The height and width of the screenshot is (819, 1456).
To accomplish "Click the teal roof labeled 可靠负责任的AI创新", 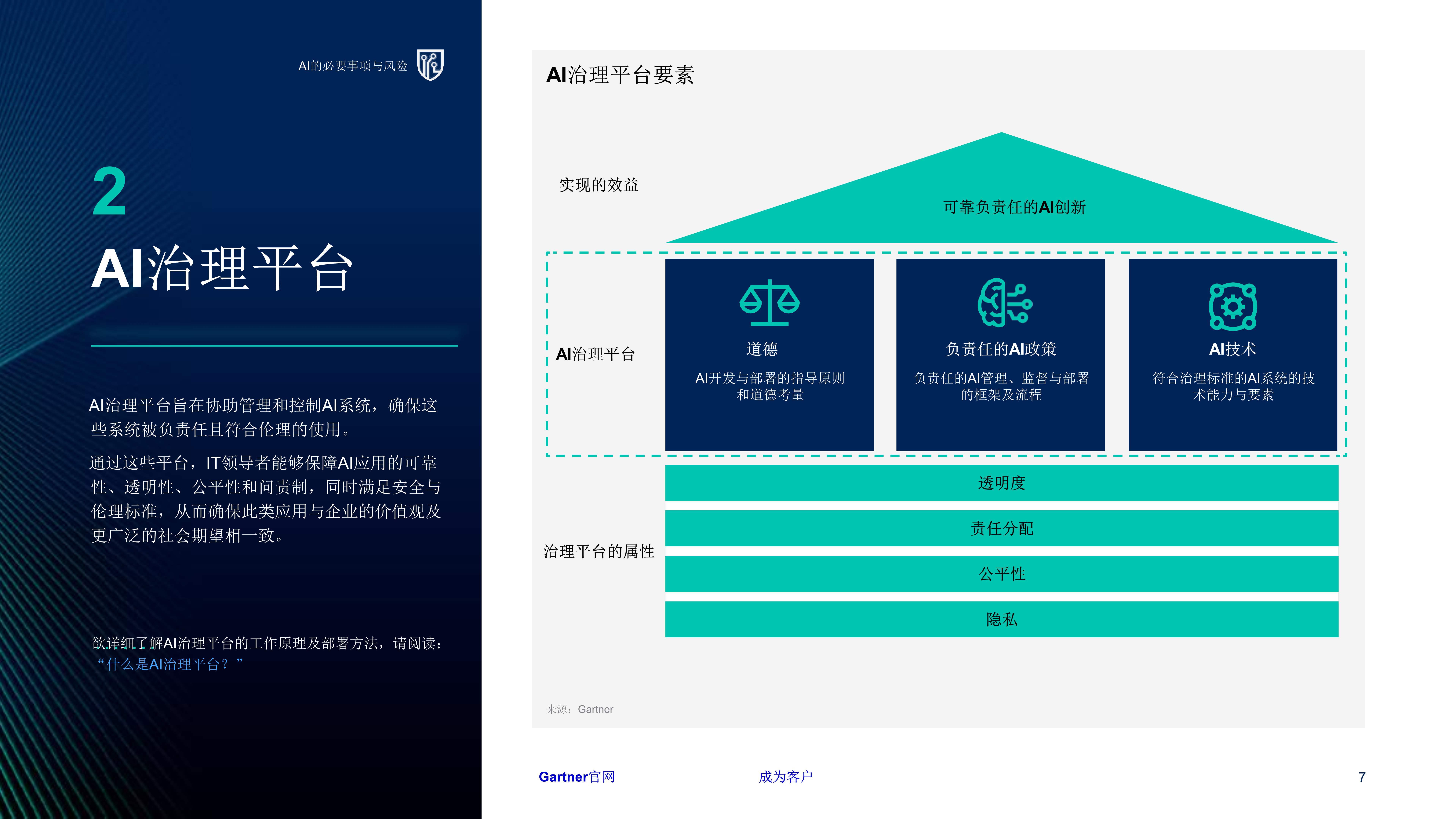I will pyautogui.click(x=1015, y=209).
